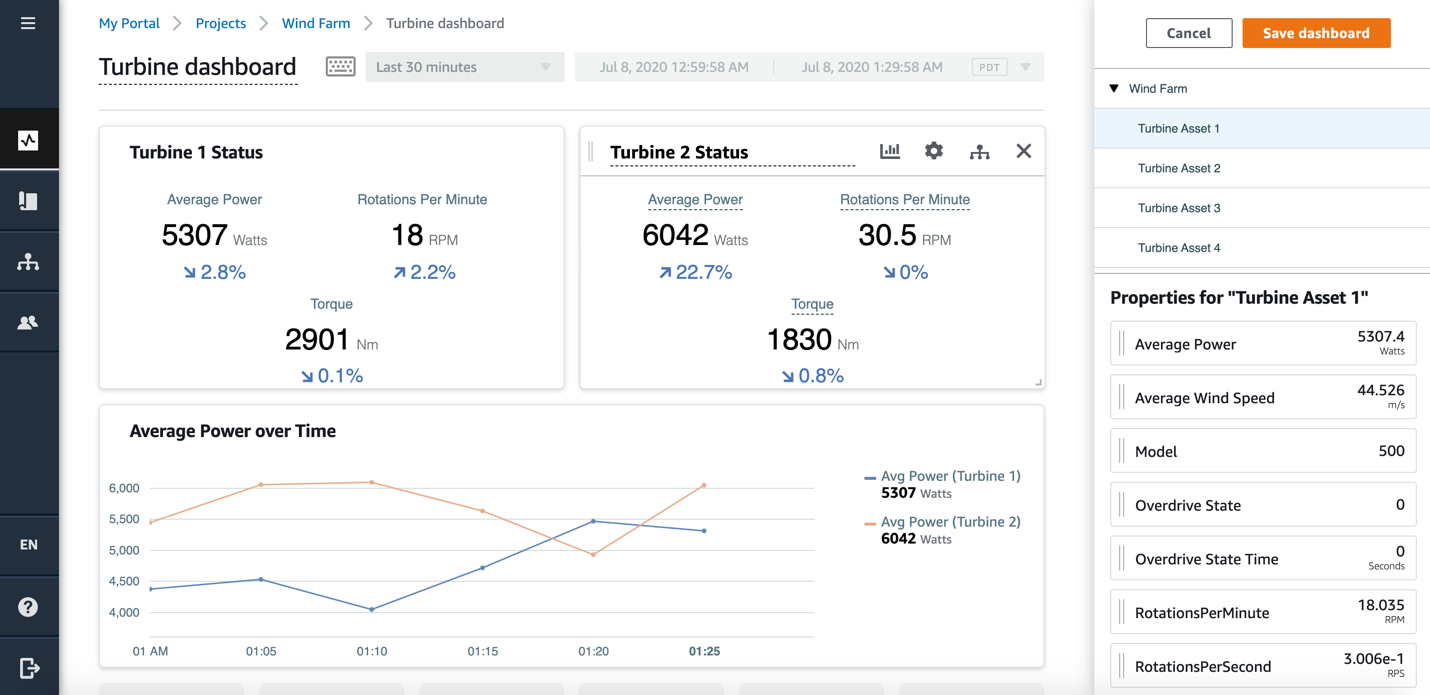Viewport: 1430px width, 695px height.
Task: Open the projects panel from the sidebar
Action: [29, 200]
